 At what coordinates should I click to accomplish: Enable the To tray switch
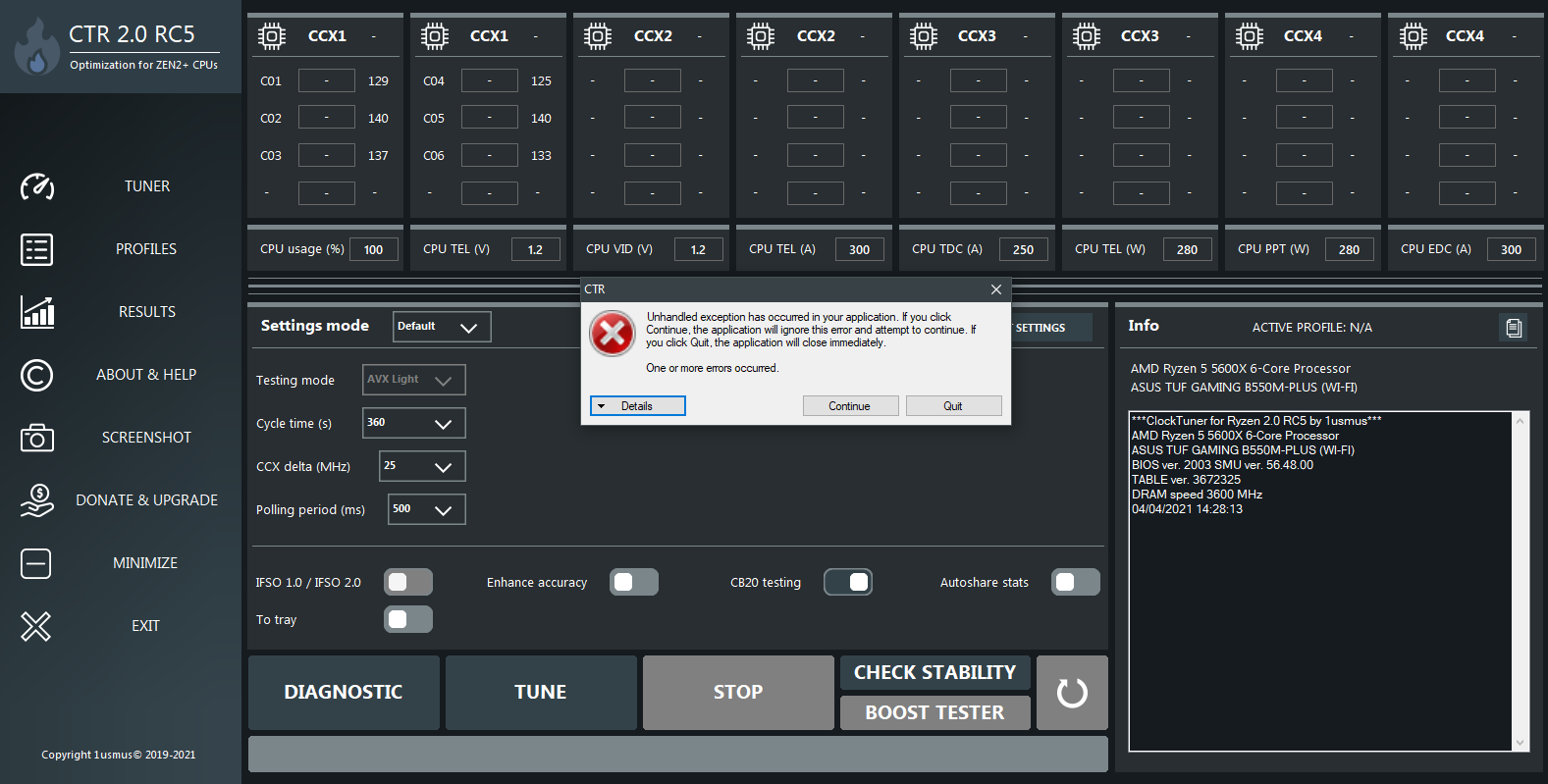click(408, 619)
